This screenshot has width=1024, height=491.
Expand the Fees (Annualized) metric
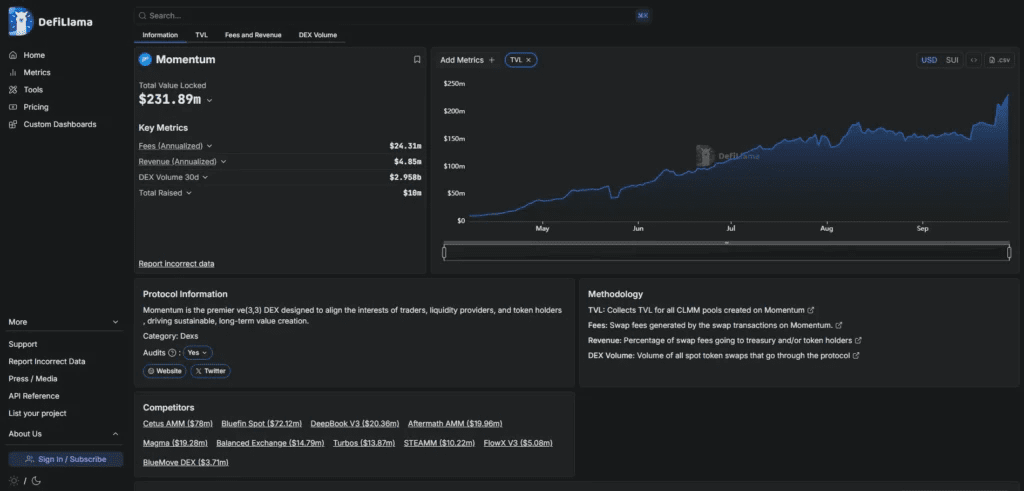coord(176,146)
